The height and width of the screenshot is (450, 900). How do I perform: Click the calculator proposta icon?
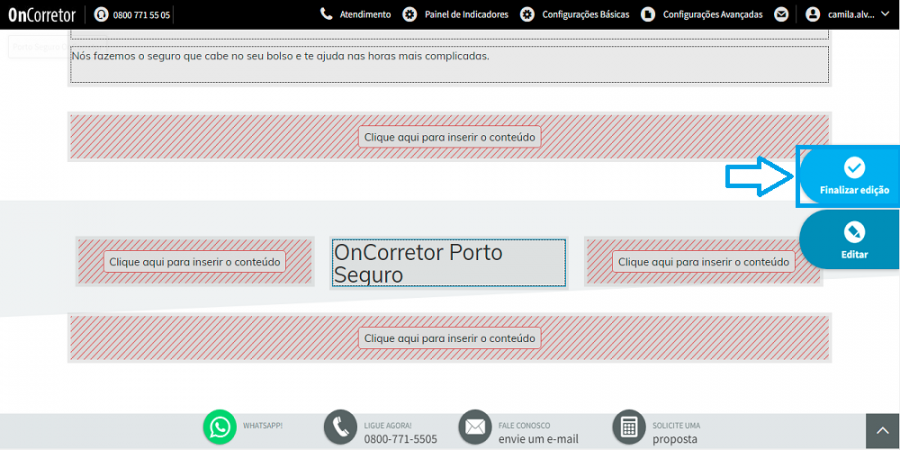pyautogui.click(x=630, y=426)
